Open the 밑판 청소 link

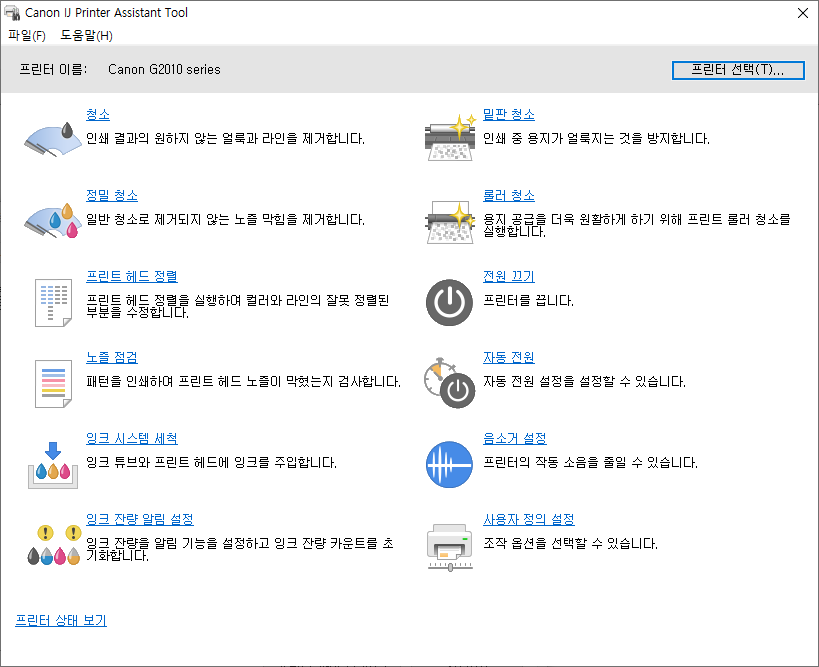coord(509,114)
